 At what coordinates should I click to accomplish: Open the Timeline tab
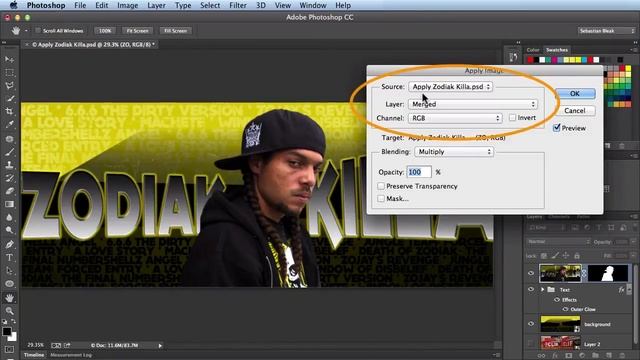tap(33, 355)
